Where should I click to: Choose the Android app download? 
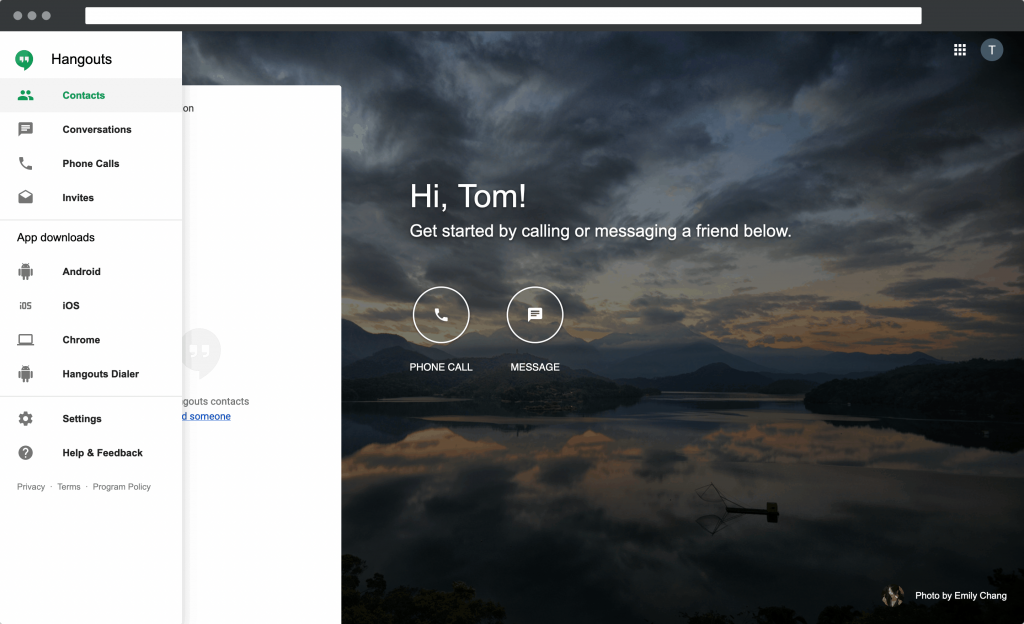click(x=91, y=272)
